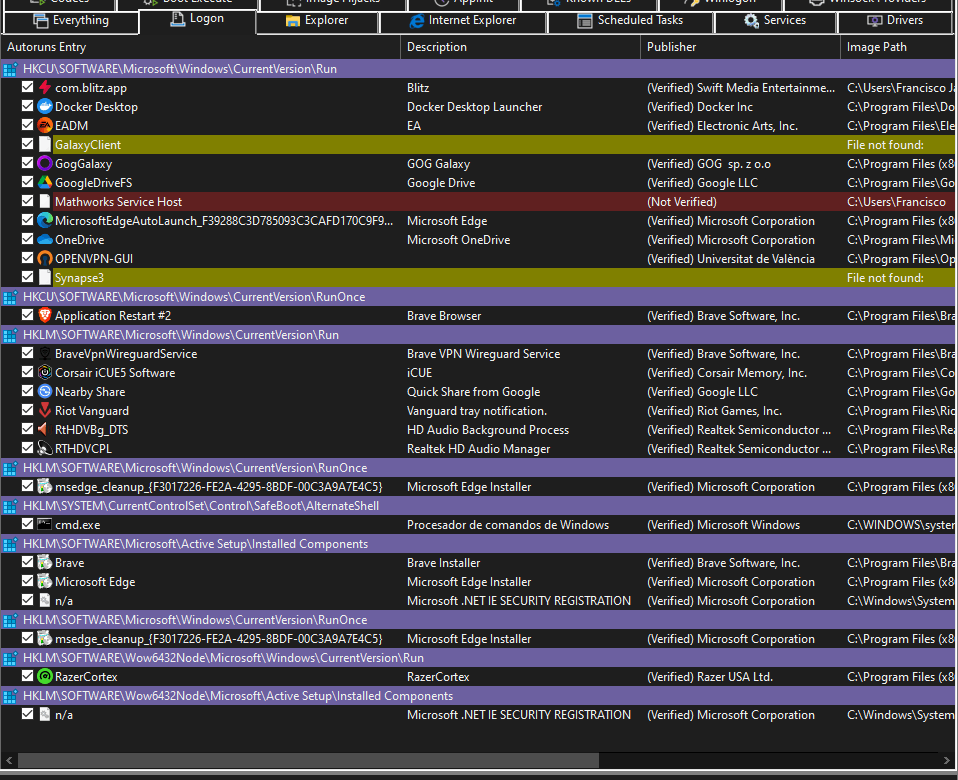Click the Brave lion icon for Application Restart #2
Viewport: 958px width, 780px height.
[45, 315]
